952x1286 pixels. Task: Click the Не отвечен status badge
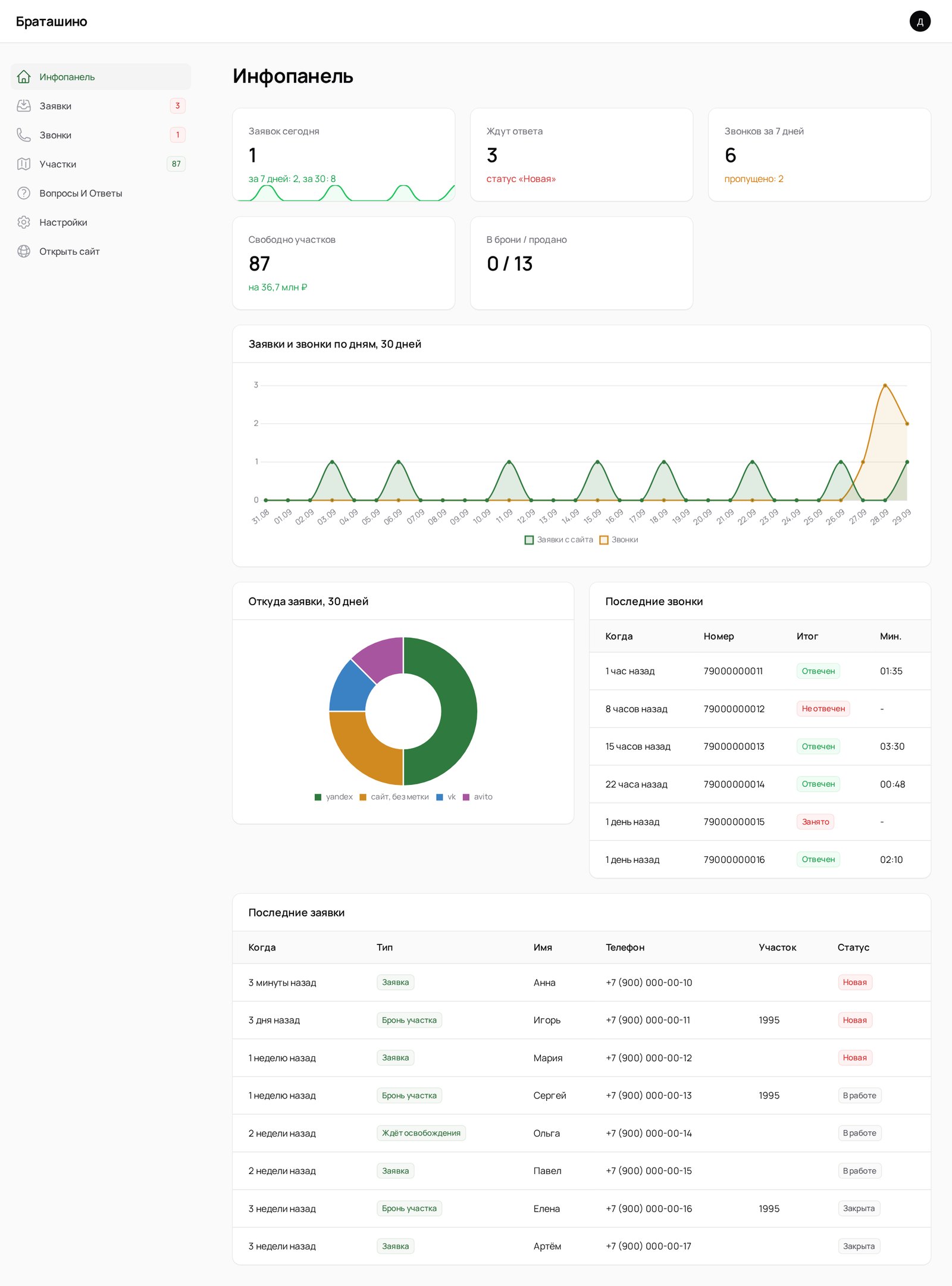(823, 709)
